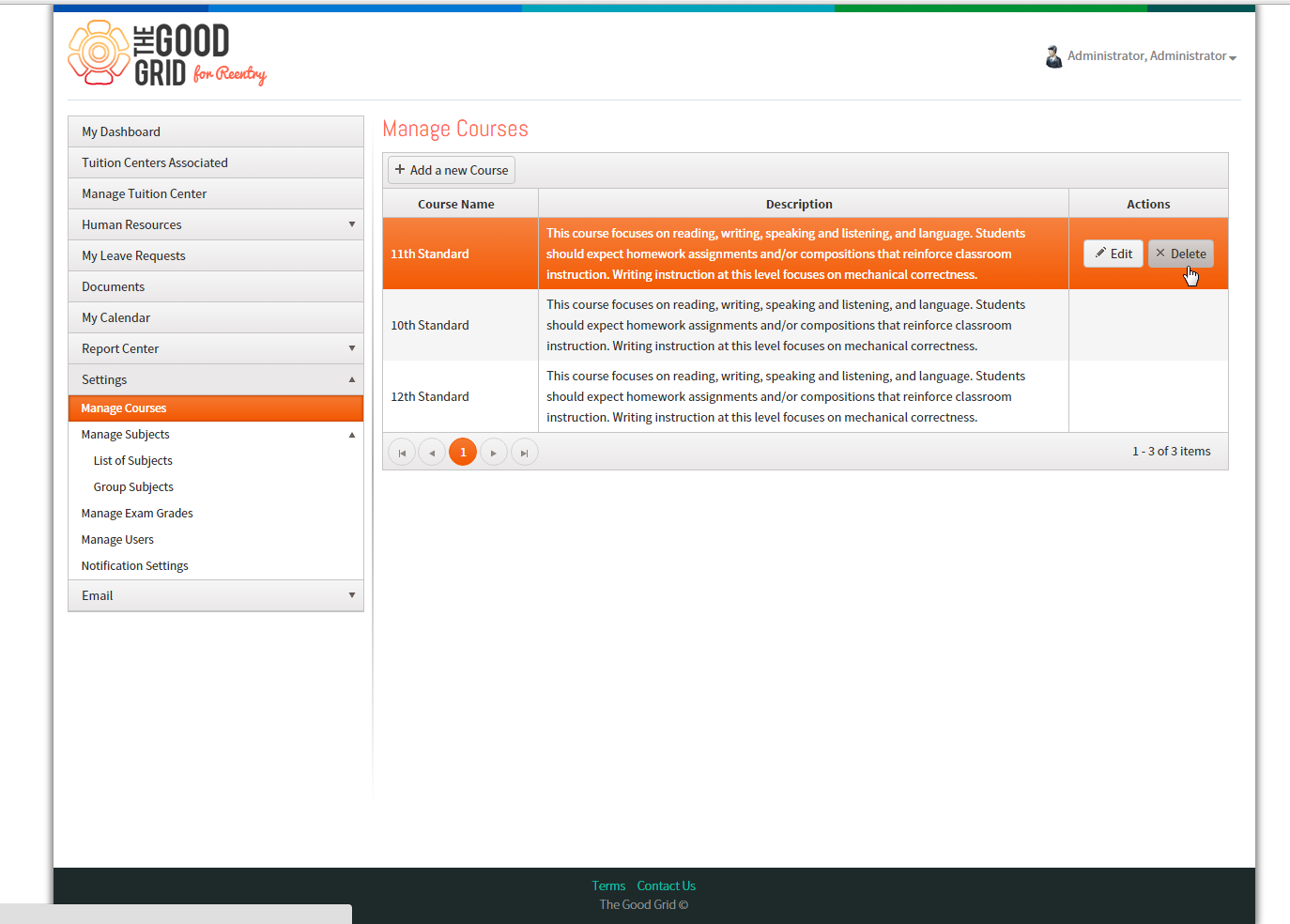Click the '1 - 3 of 3 items' label
Viewport: 1290px width, 924px height.
pyautogui.click(x=1171, y=452)
